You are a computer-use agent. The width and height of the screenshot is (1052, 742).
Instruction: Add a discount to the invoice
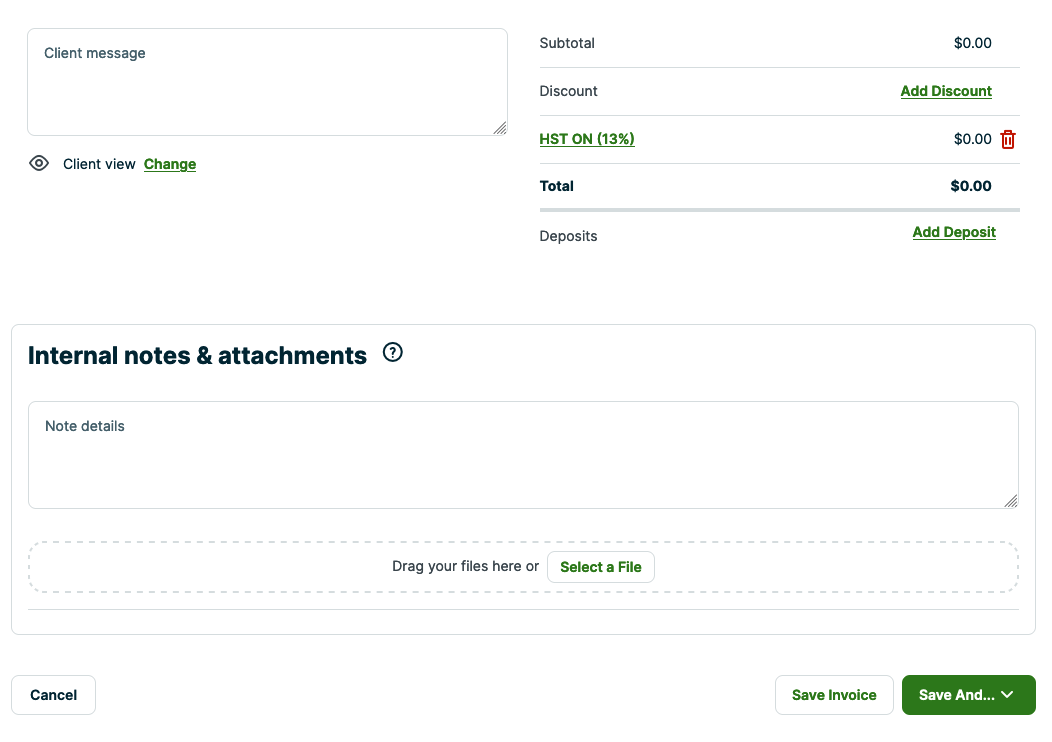[946, 90]
